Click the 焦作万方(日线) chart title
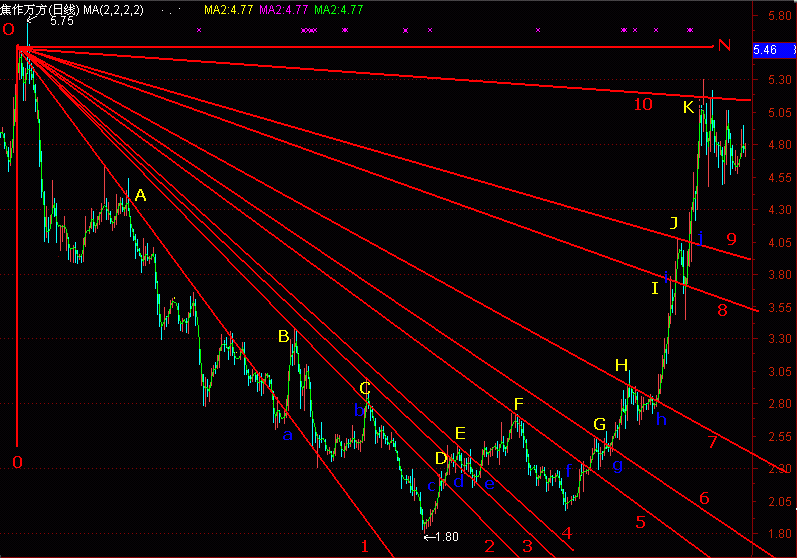Image resolution: width=797 pixels, height=558 pixels. click(x=40, y=10)
